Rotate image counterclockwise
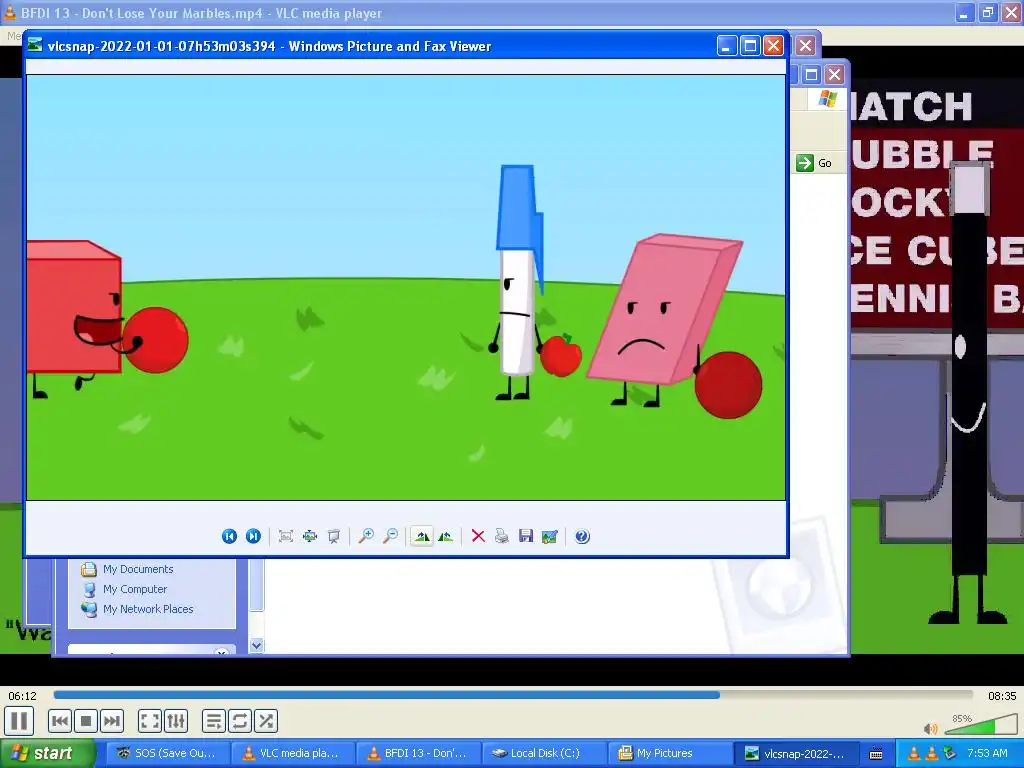Screen dimensions: 1024x768 pyautogui.click(x=446, y=536)
